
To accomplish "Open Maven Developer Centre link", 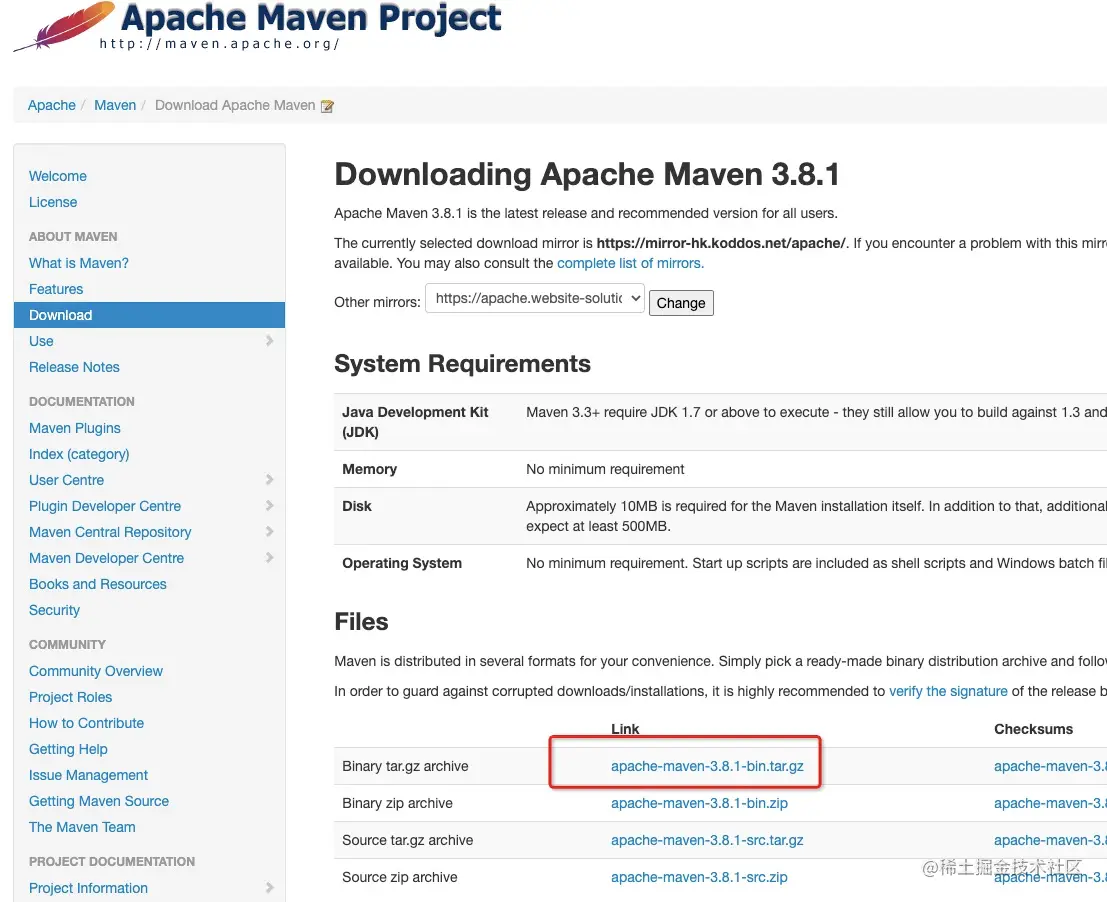I will click(x=107, y=558).
